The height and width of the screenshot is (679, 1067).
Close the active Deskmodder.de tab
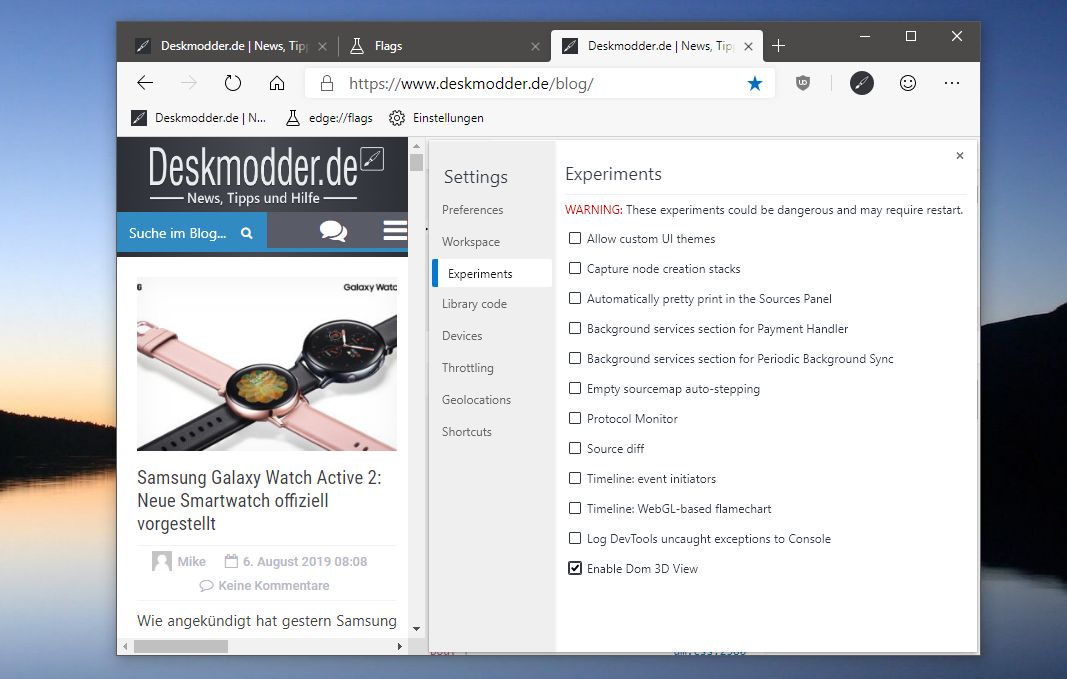pyautogui.click(x=749, y=46)
